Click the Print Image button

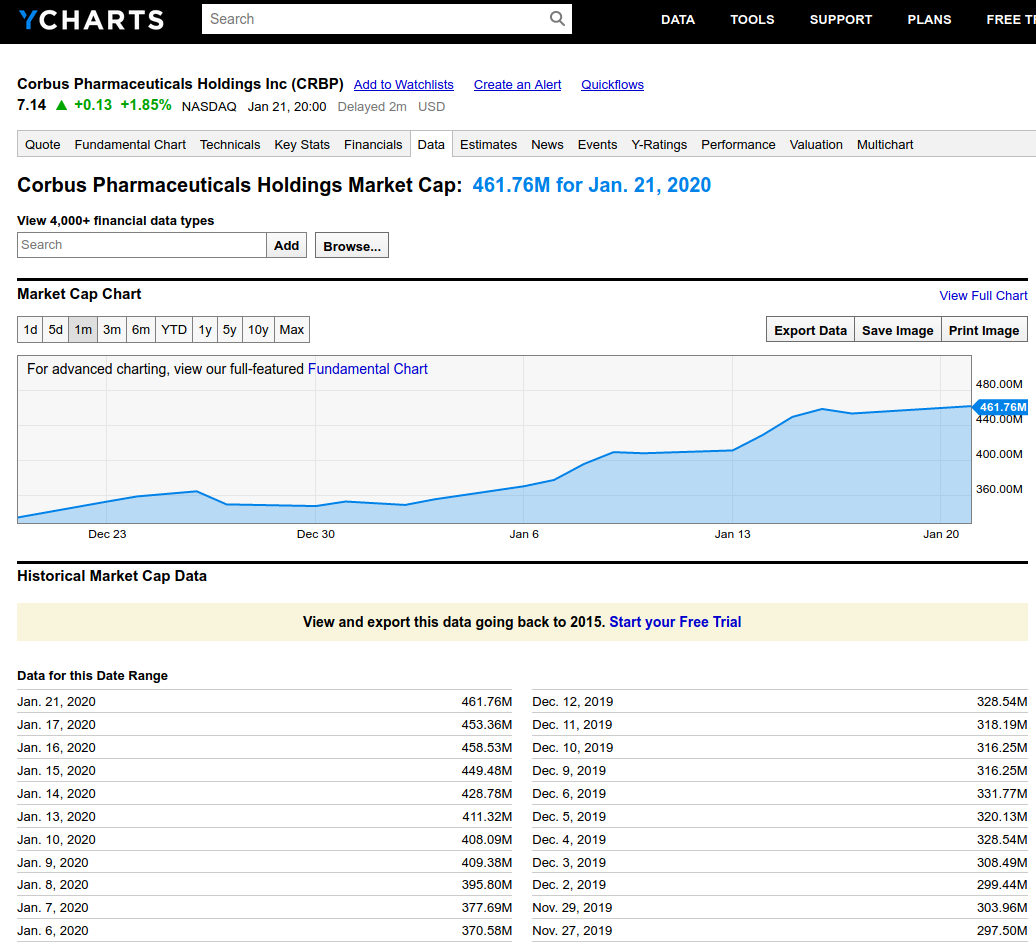[x=984, y=331]
